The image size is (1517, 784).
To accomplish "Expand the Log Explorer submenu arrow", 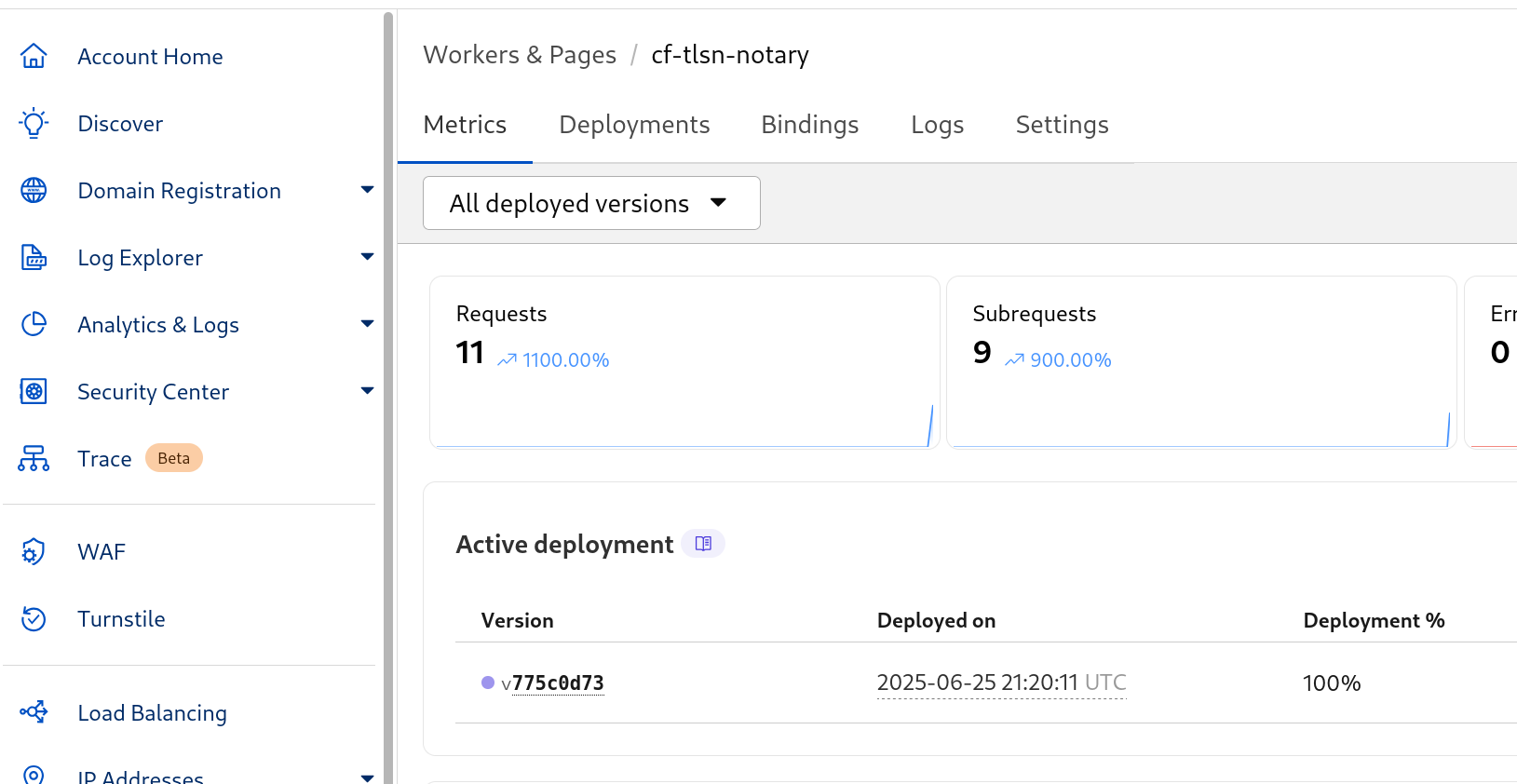I will [x=367, y=257].
